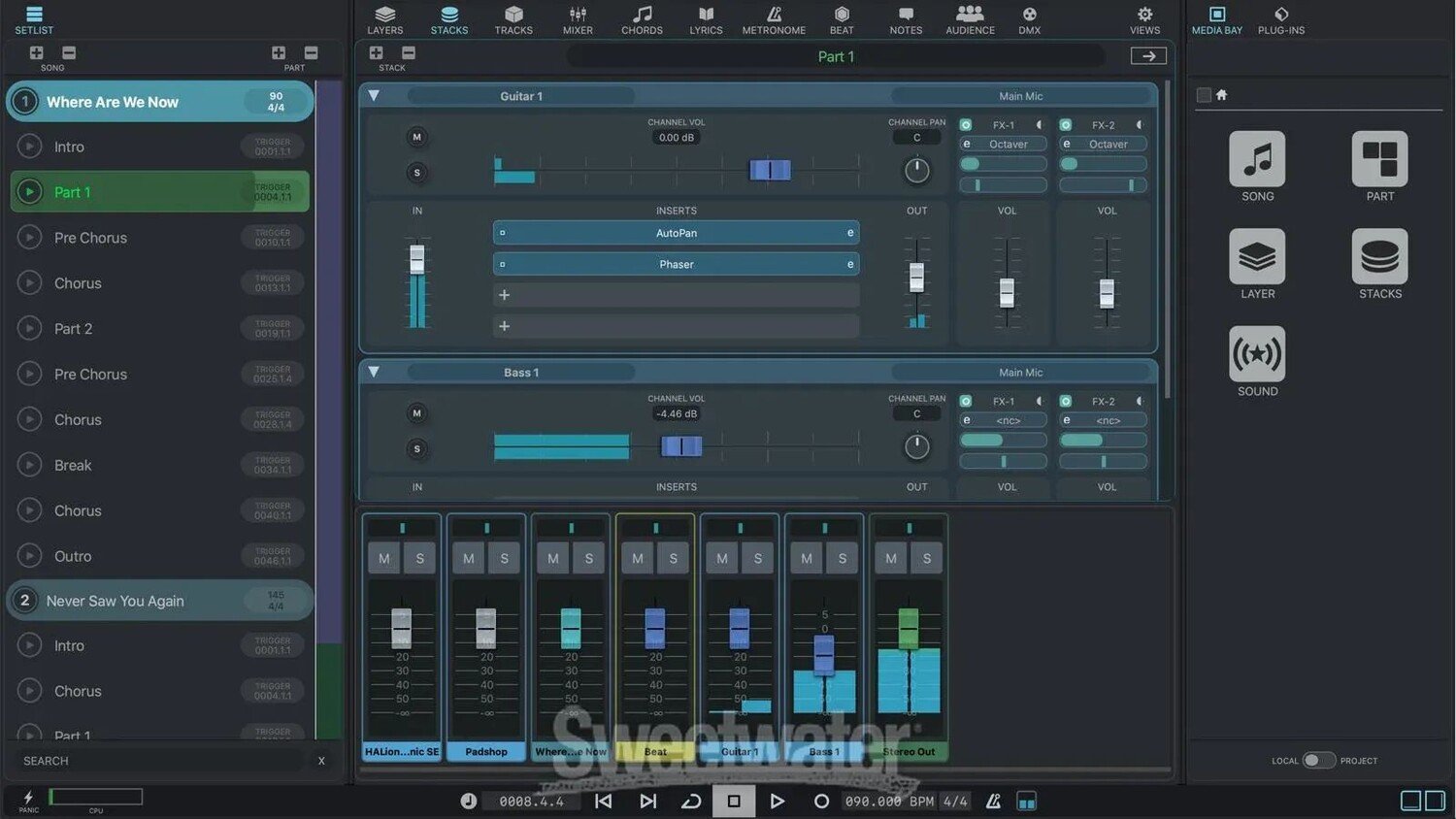Click the Stereo Out channel fader
Screen dimensions: 1456x819
point(909,628)
